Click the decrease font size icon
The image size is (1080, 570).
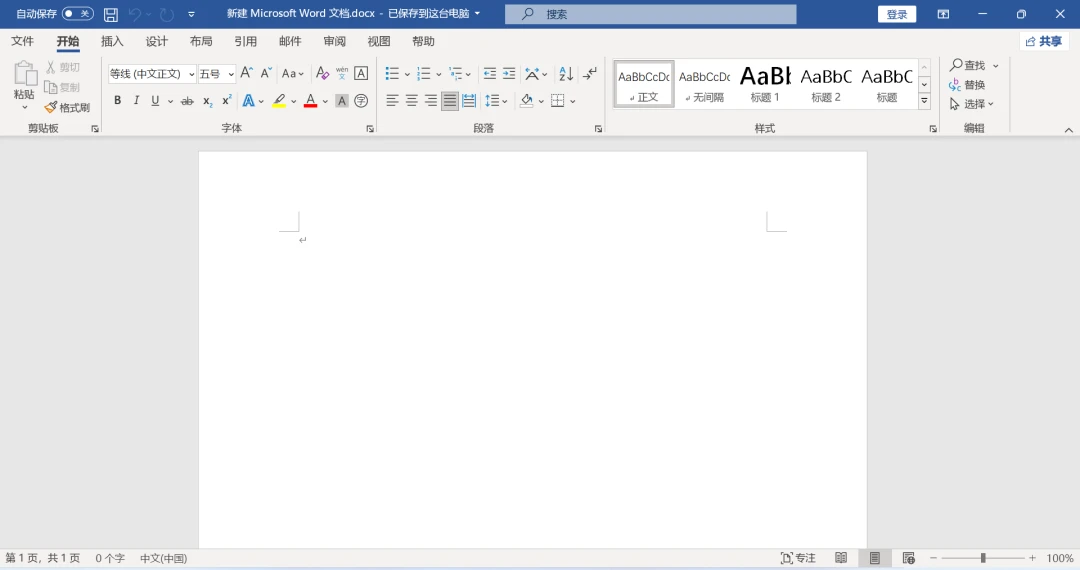click(266, 73)
